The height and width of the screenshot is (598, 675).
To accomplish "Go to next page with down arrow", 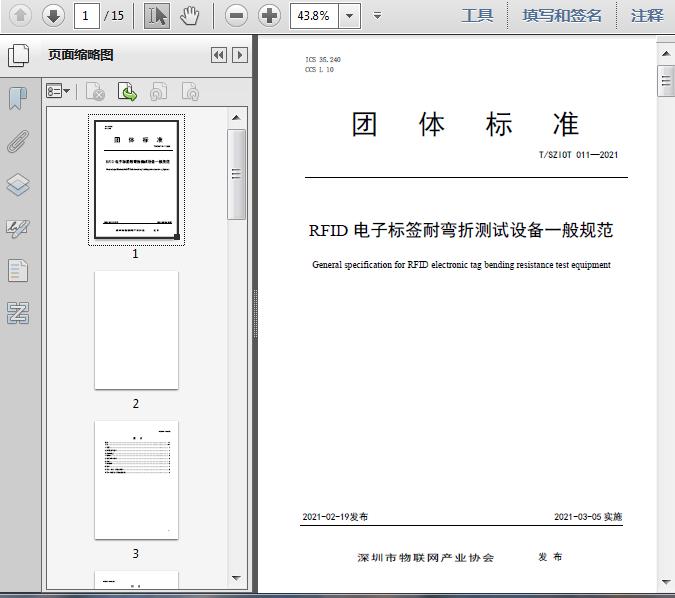I will 53,16.
